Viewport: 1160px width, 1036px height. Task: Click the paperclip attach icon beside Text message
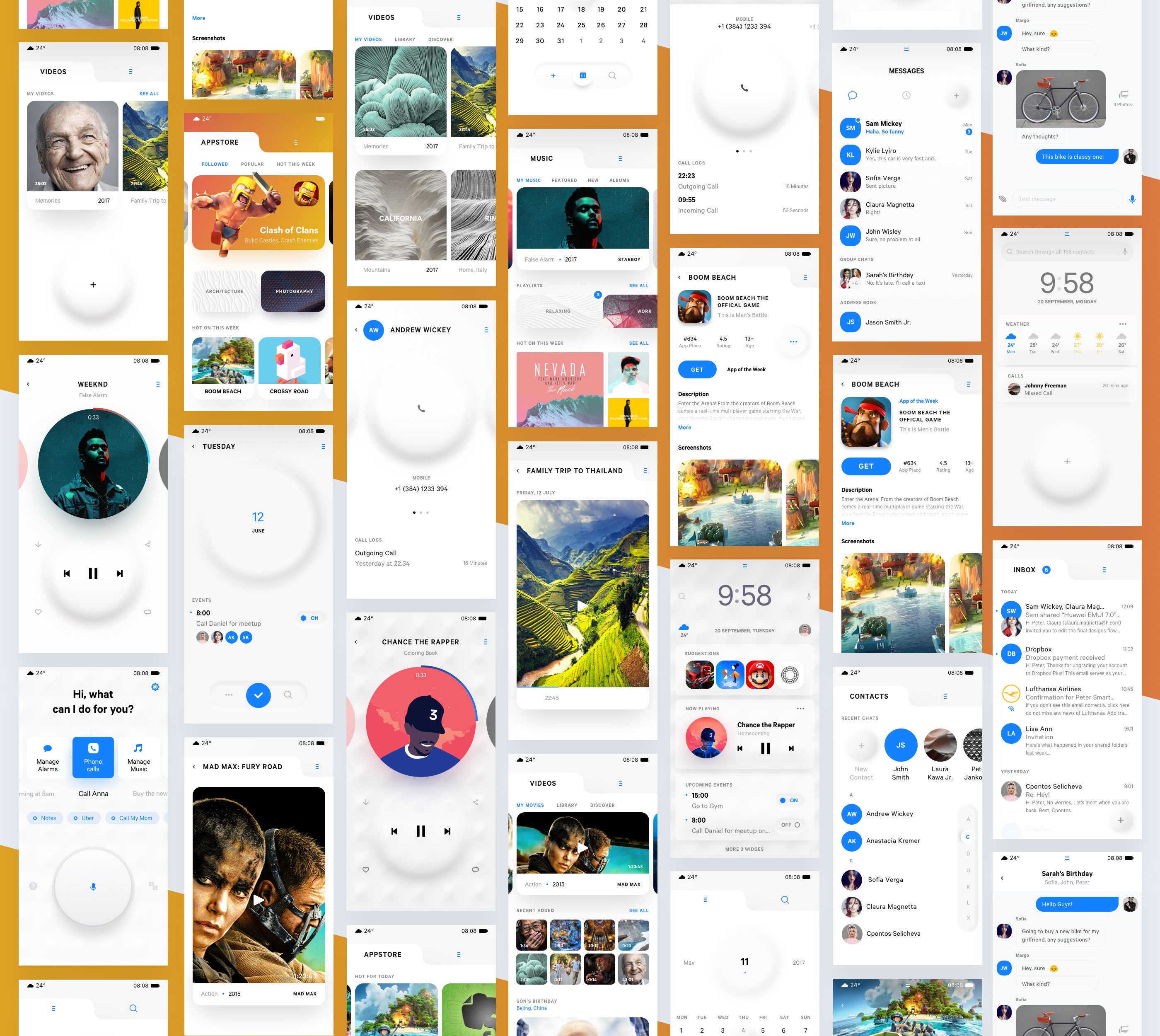click(x=1003, y=199)
